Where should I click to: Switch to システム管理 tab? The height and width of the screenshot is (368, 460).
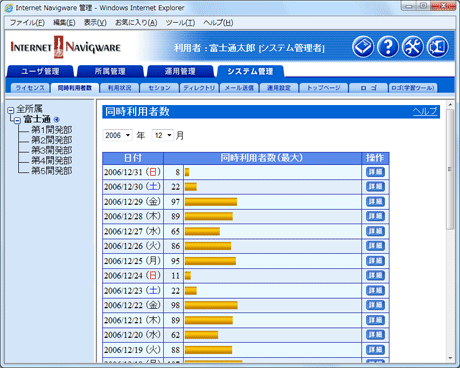click(250, 71)
